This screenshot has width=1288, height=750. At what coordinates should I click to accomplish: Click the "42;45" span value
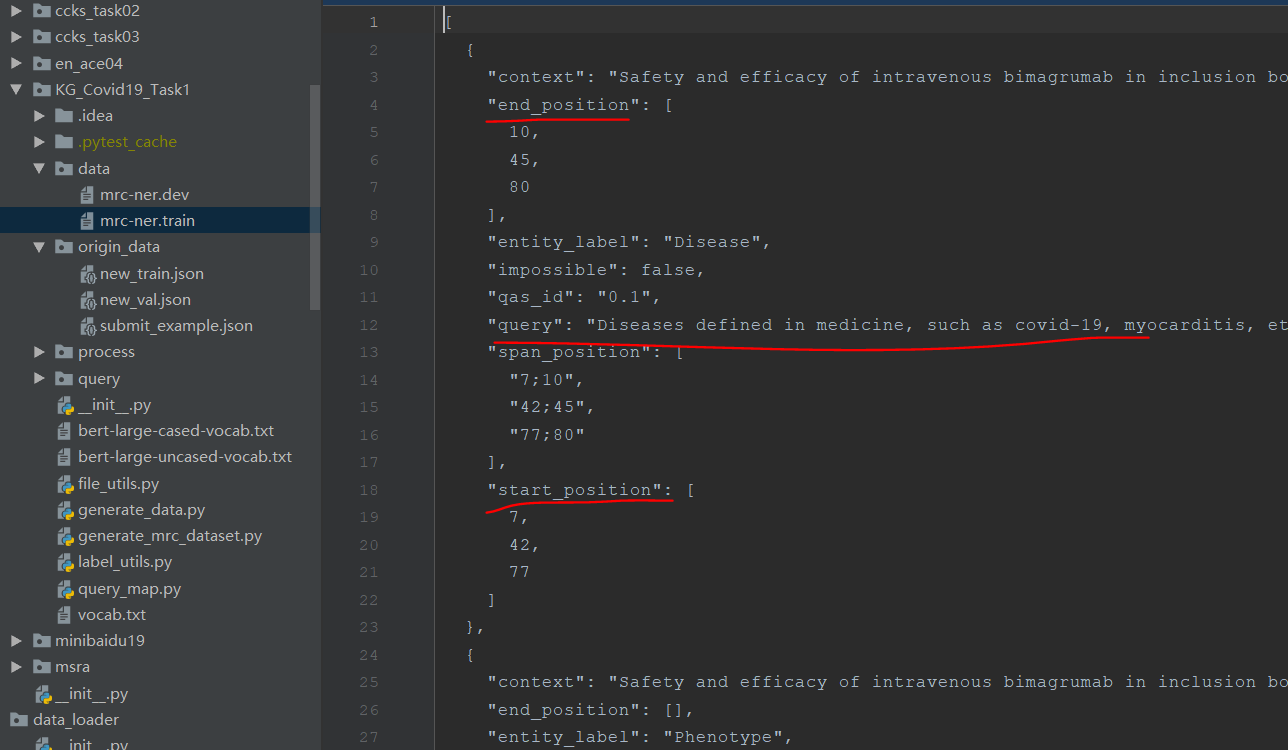tap(547, 407)
